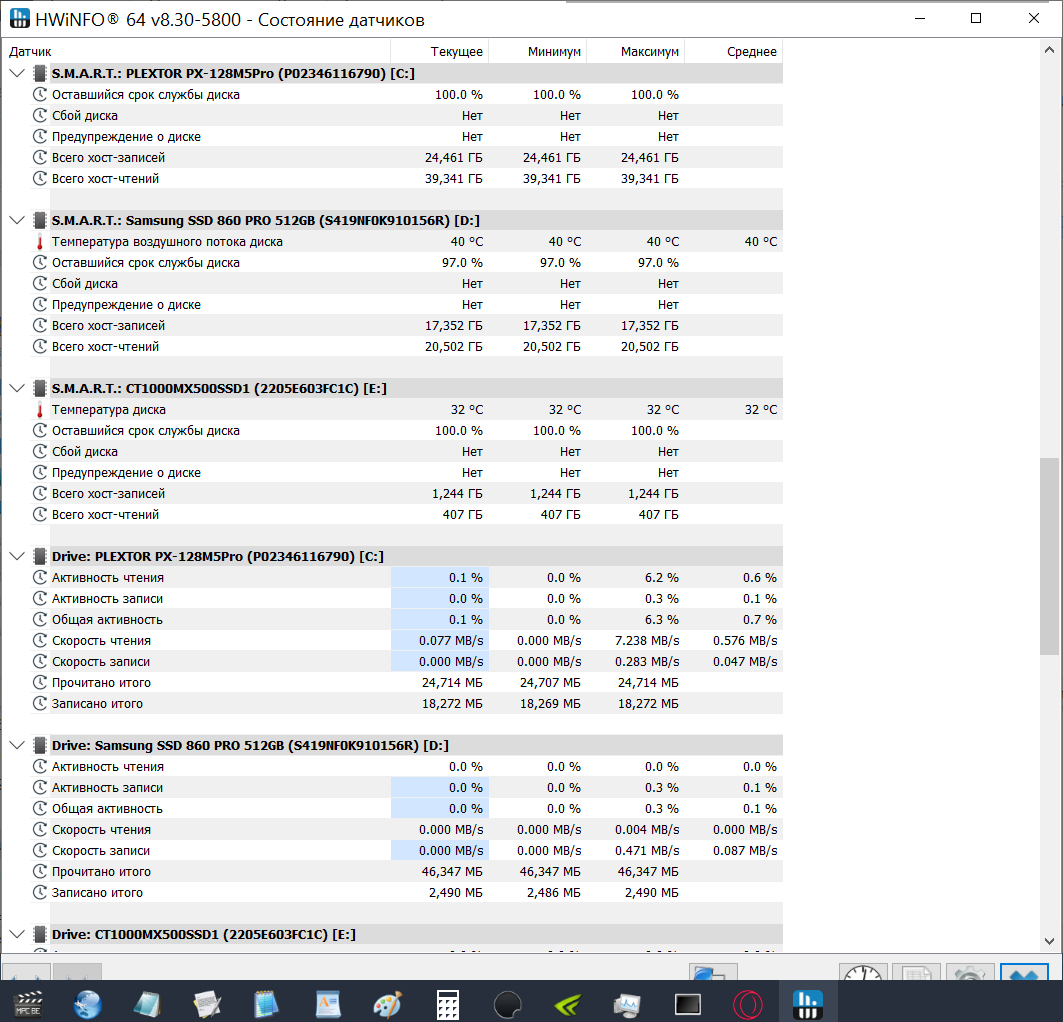The image size is (1063, 1022).
Task: Click the HWiNFO icon in the taskbar
Action: [807, 1004]
